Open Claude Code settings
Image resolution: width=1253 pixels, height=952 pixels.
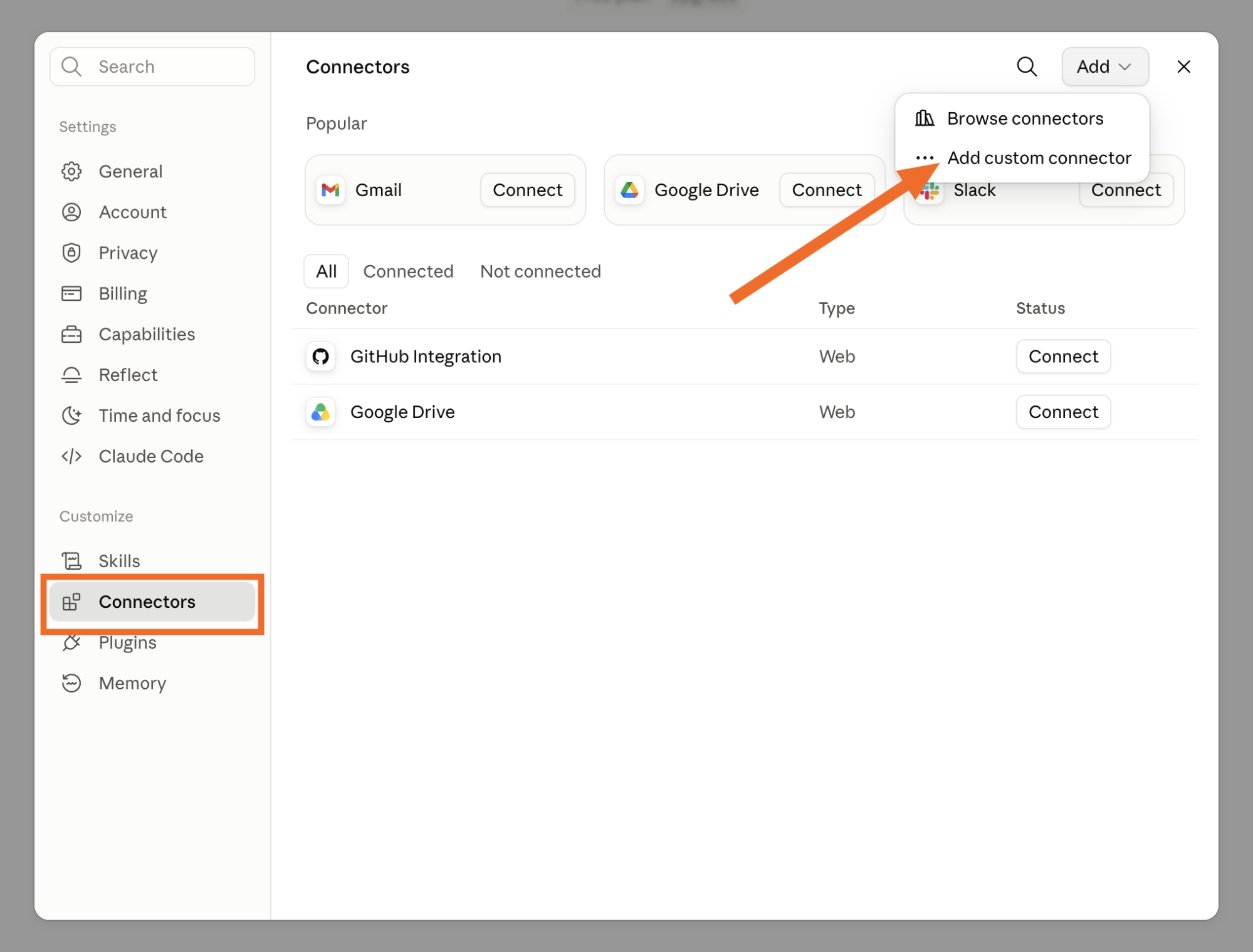tap(152, 456)
